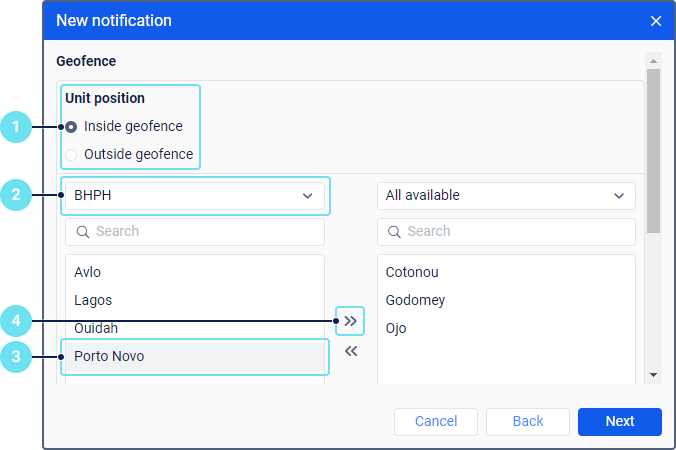Select Ojo in the right list
This screenshot has height=450, width=676.
[x=397, y=328]
